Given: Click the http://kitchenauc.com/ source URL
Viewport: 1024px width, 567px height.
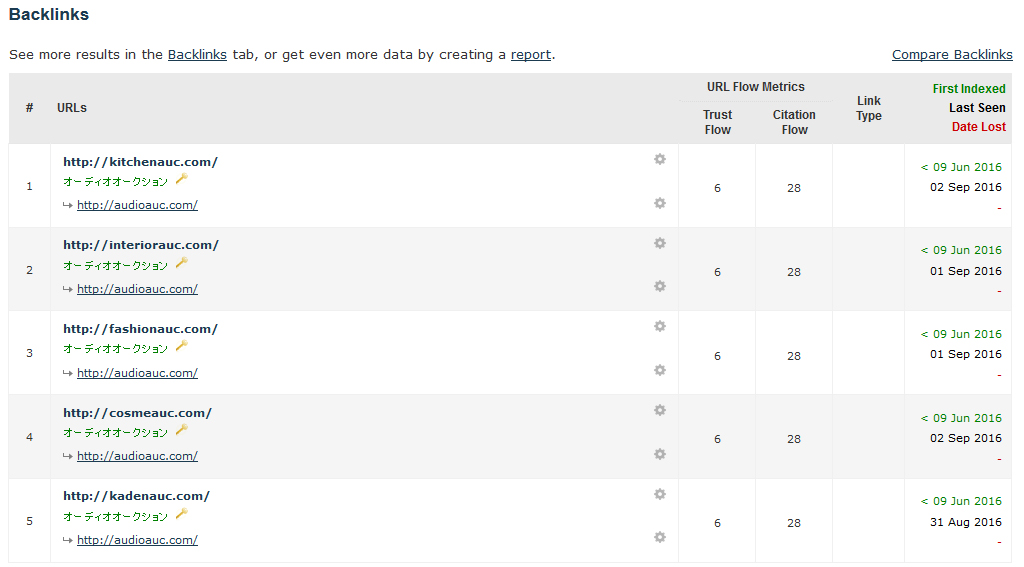Looking at the screenshot, I should [140, 162].
